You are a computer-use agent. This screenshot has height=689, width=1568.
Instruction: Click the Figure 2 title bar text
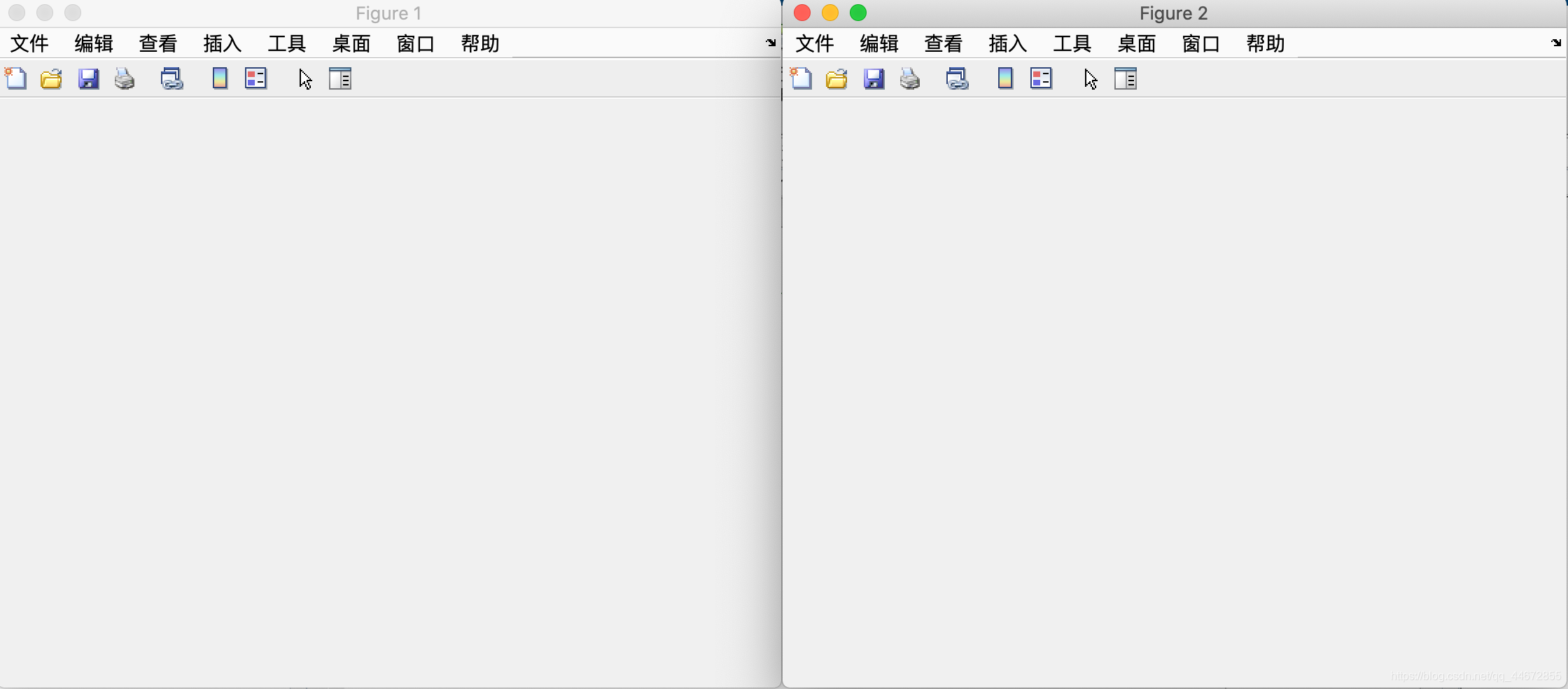(1174, 13)
